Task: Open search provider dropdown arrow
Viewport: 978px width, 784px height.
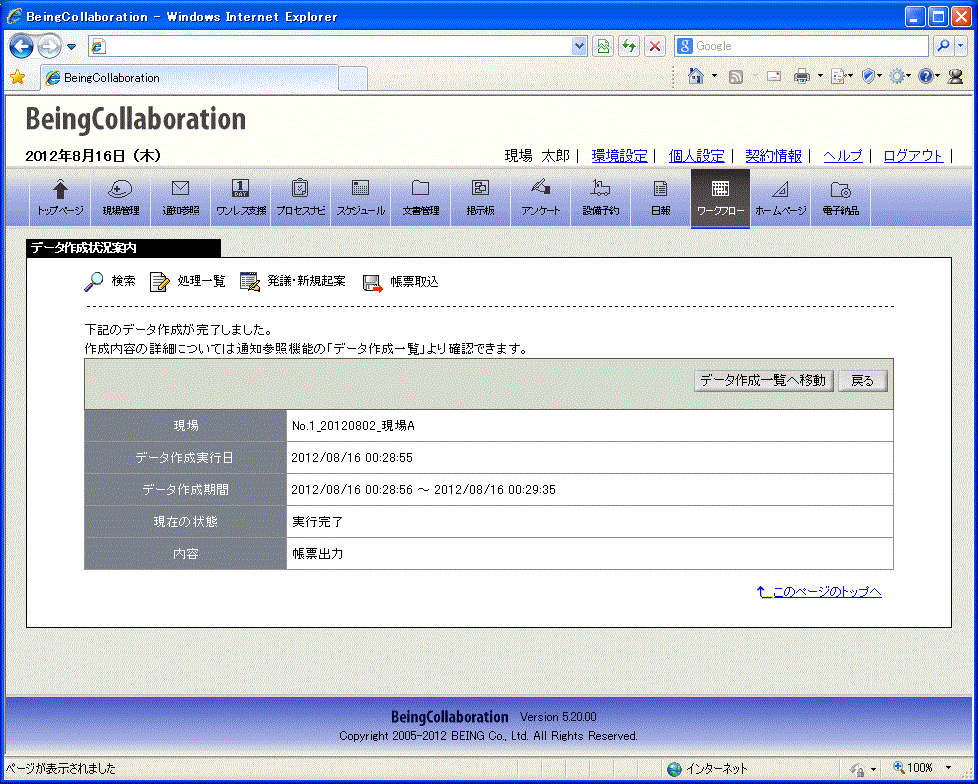Action: pos(961,46)
